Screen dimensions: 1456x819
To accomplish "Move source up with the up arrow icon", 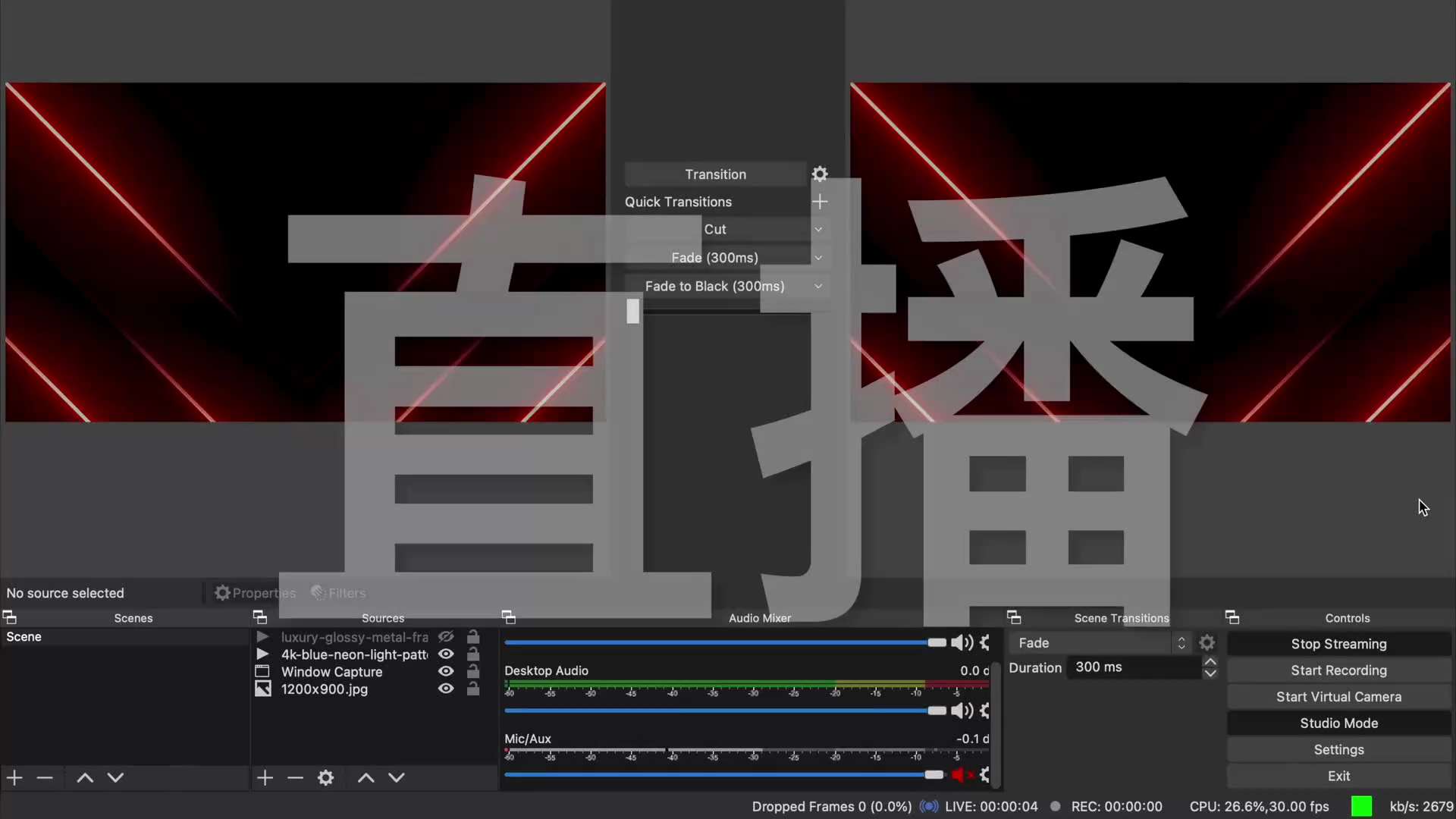I will click(366, 777).
